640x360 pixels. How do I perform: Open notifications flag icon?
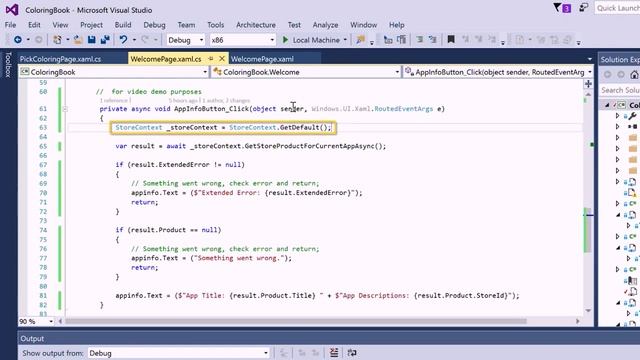557,7
